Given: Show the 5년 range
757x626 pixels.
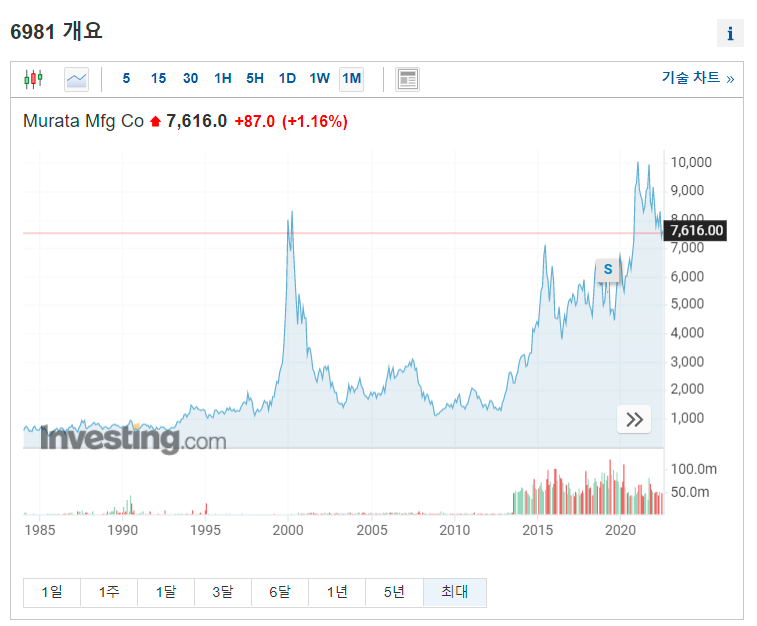Looking at the screenshot, I should (394, 592).
